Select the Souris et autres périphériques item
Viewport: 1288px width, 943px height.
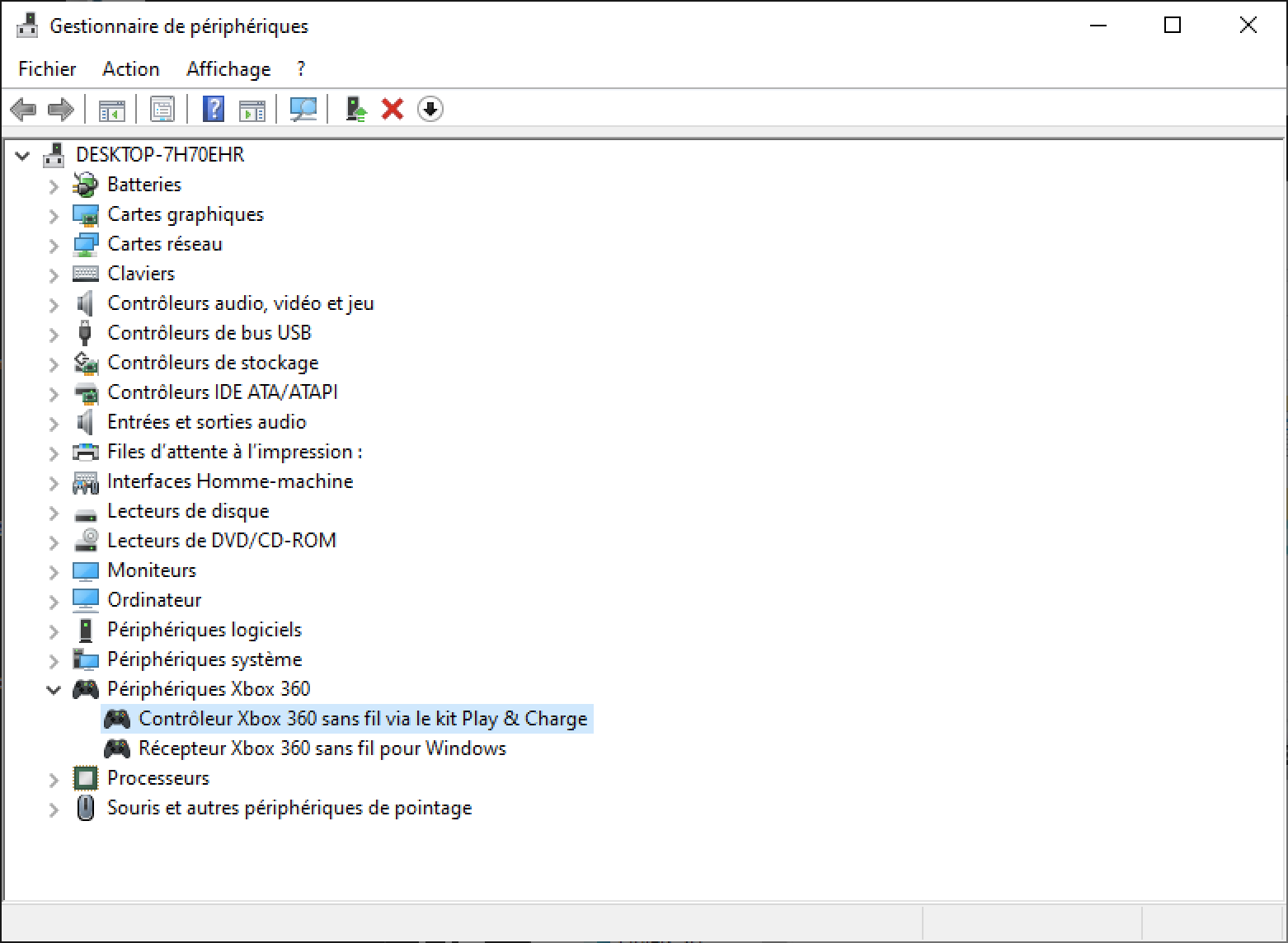click(289, 808)
